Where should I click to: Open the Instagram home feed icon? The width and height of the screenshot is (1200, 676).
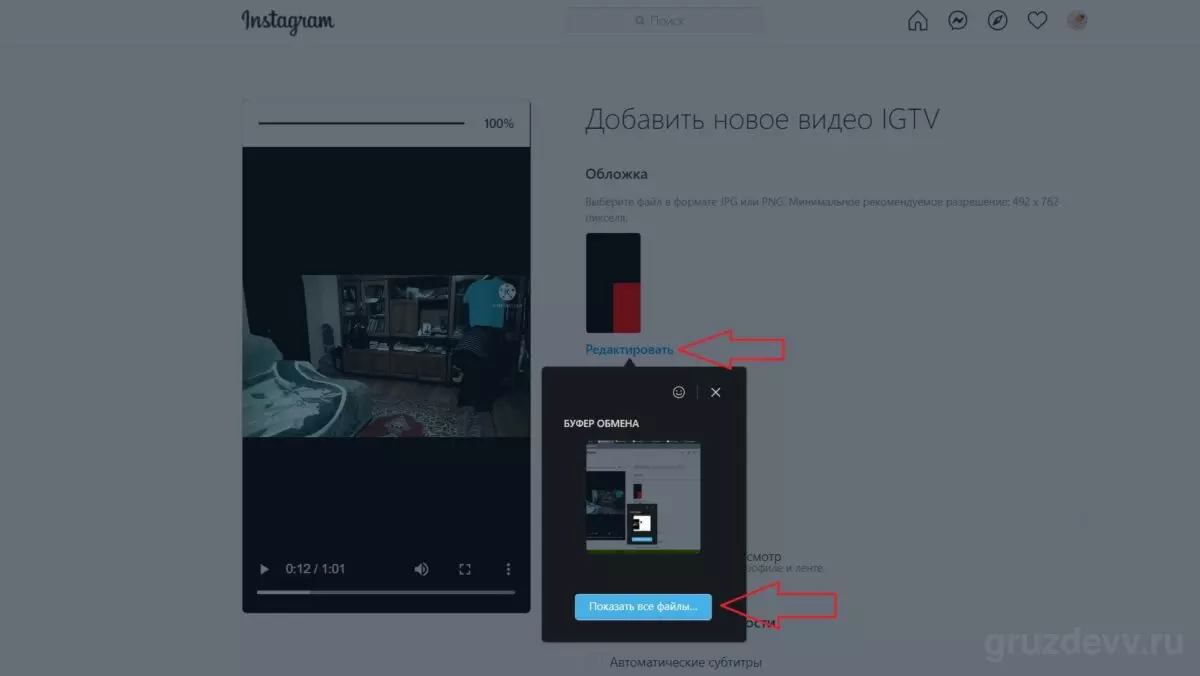click(x=917, y=21)
